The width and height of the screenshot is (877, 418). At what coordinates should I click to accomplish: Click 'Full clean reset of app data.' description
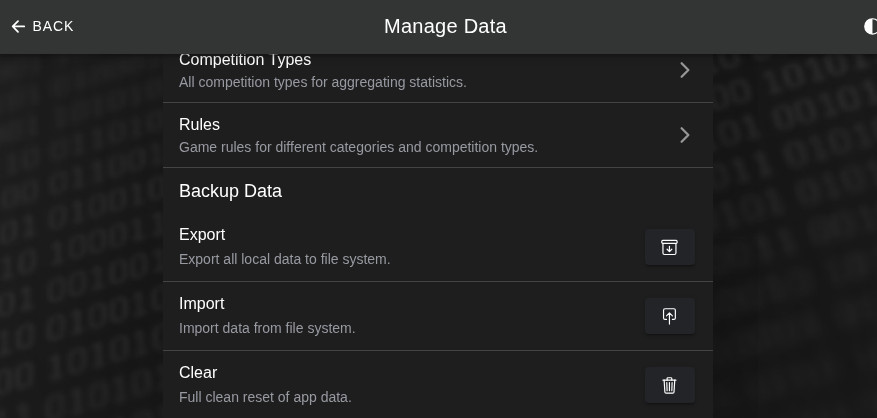coord(265,397)
